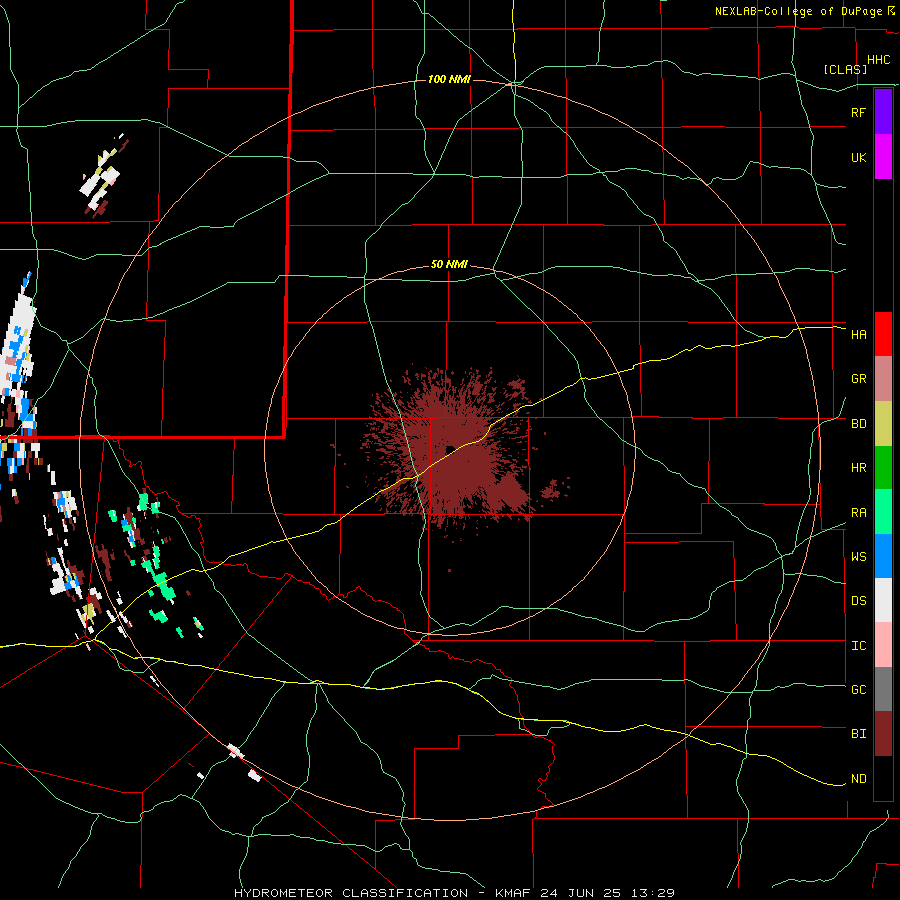This screenshot has height=900, width=900.
Task: Pick the RA light green legend swatch
Action: point(883,512)
